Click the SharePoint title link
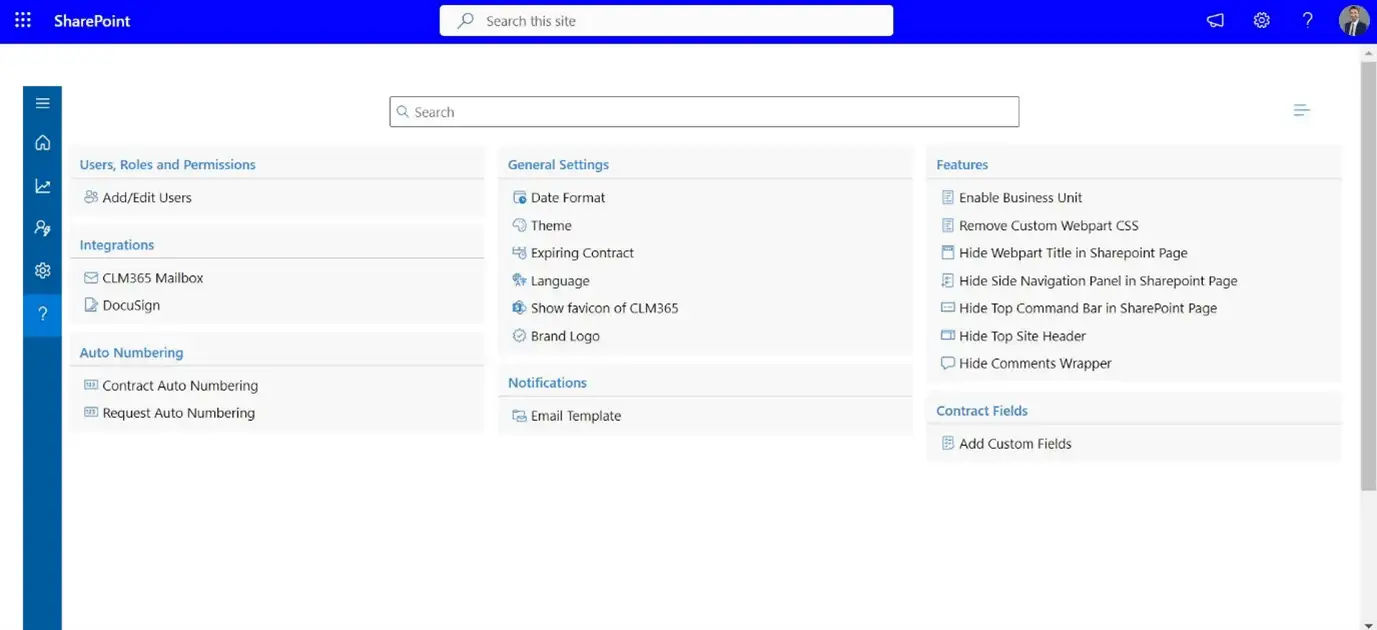 [x=92, y=20]
